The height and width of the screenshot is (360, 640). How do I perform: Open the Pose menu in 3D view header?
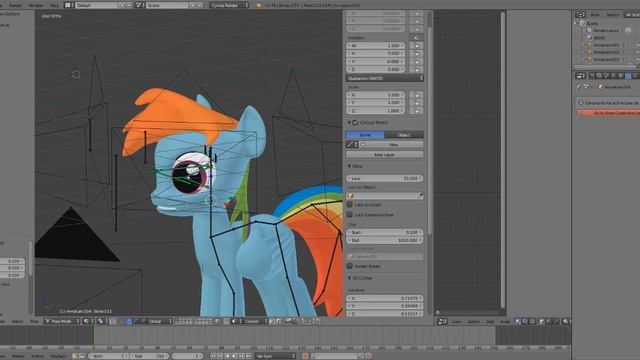coord(34,321)
